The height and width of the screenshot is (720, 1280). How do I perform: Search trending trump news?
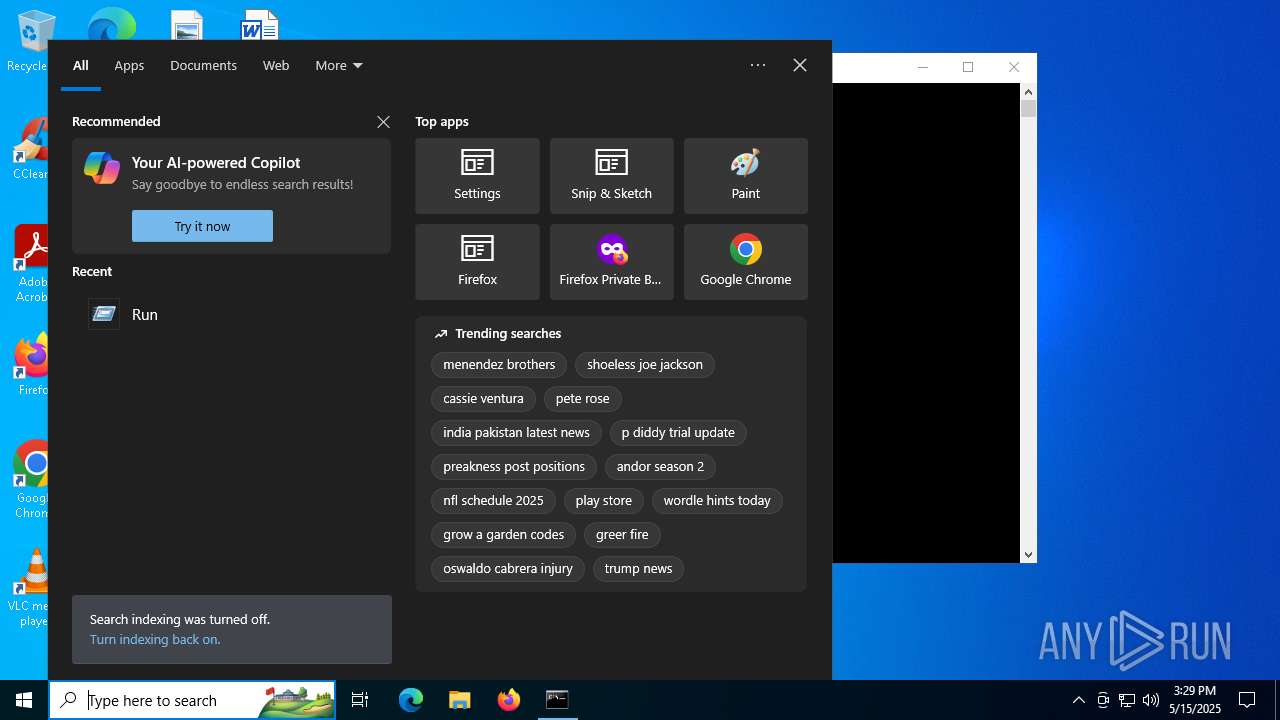pos(638,568)
